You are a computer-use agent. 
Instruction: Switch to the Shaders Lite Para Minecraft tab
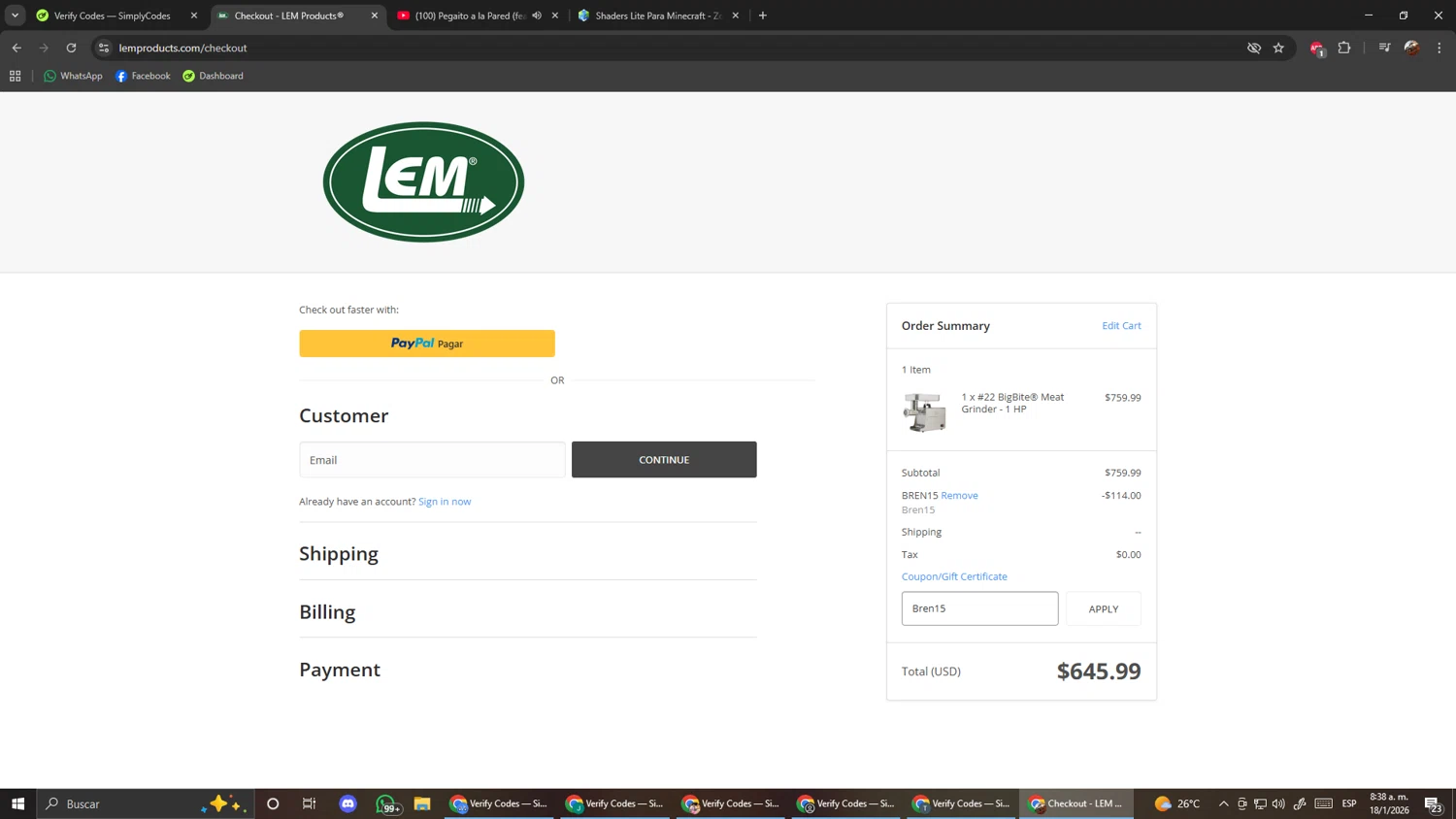(x=657, y=16)
